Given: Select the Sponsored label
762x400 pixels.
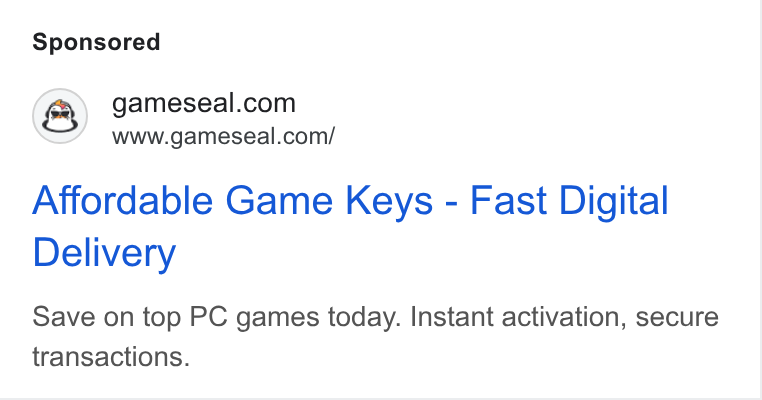Looking at the screenshot, I should pos(96,42).
